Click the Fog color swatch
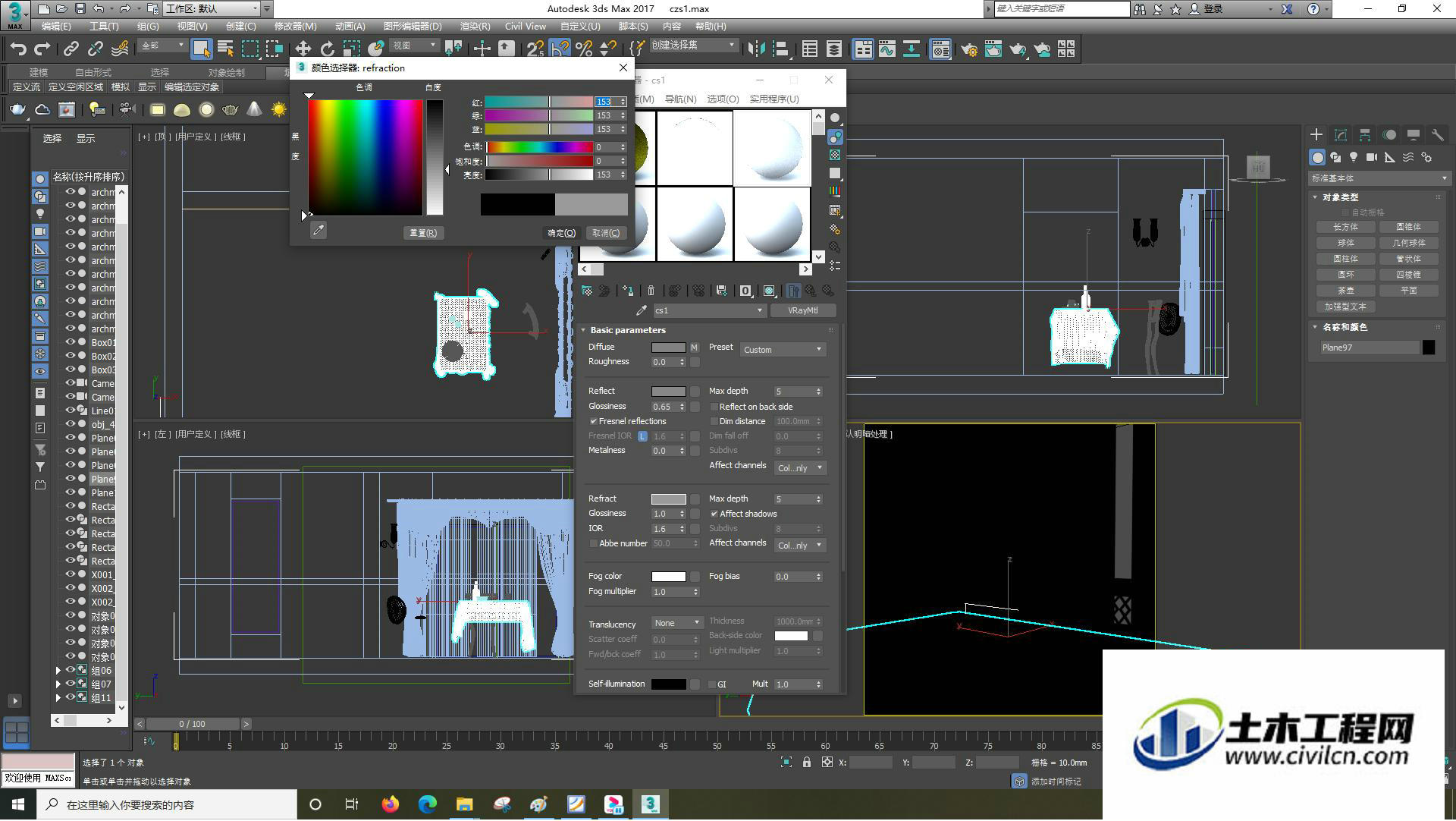 (668, 577)
